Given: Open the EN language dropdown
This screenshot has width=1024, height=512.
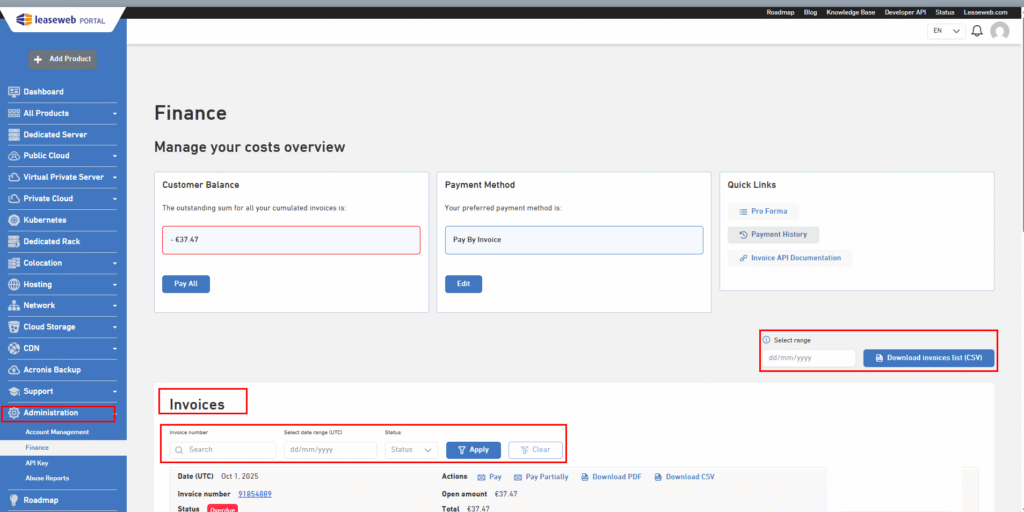Looking at the screenshot, I should point(946,31).
